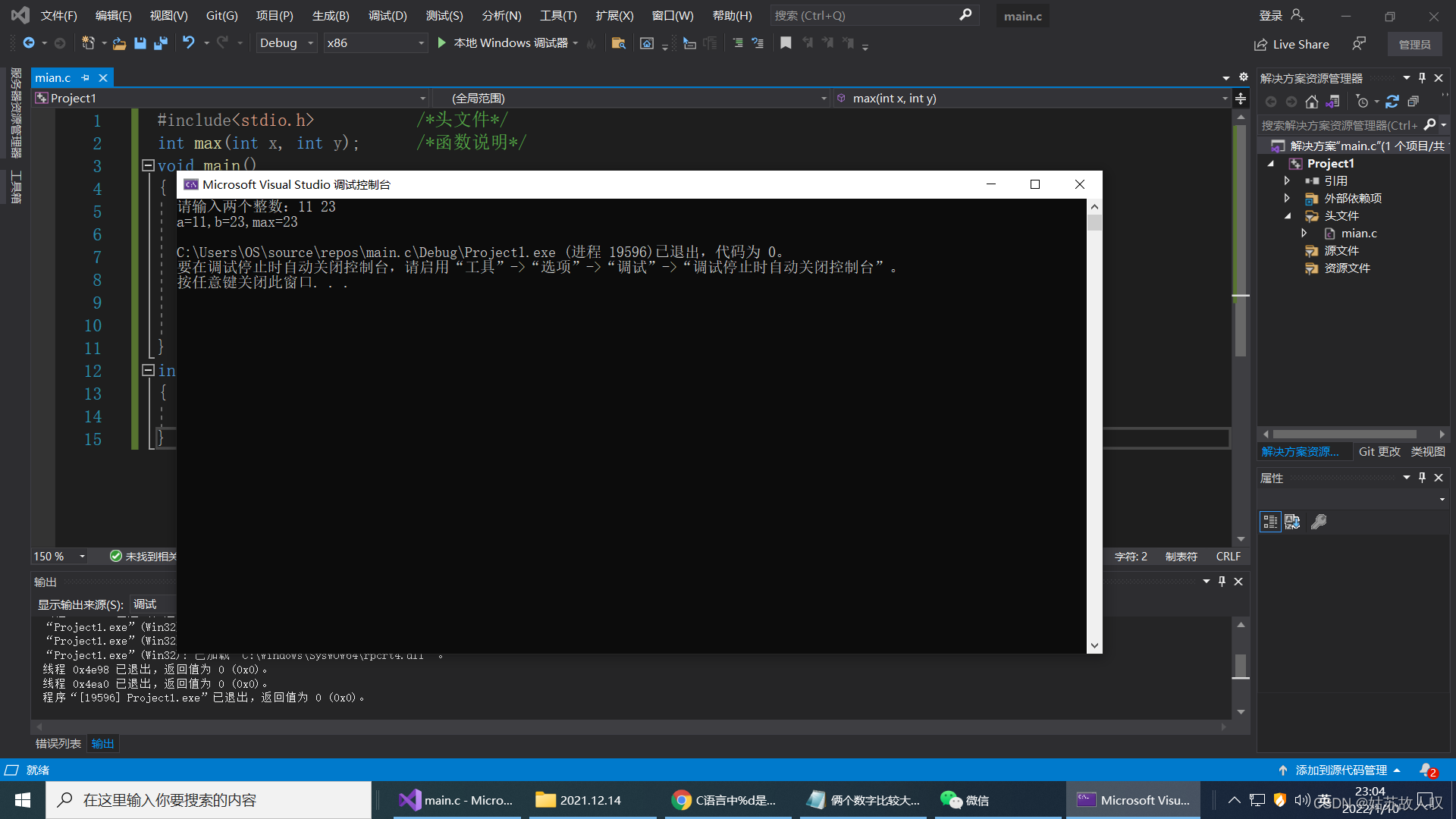
Task: Click the solution explorer sync refresh icon
Action: 1392,102
